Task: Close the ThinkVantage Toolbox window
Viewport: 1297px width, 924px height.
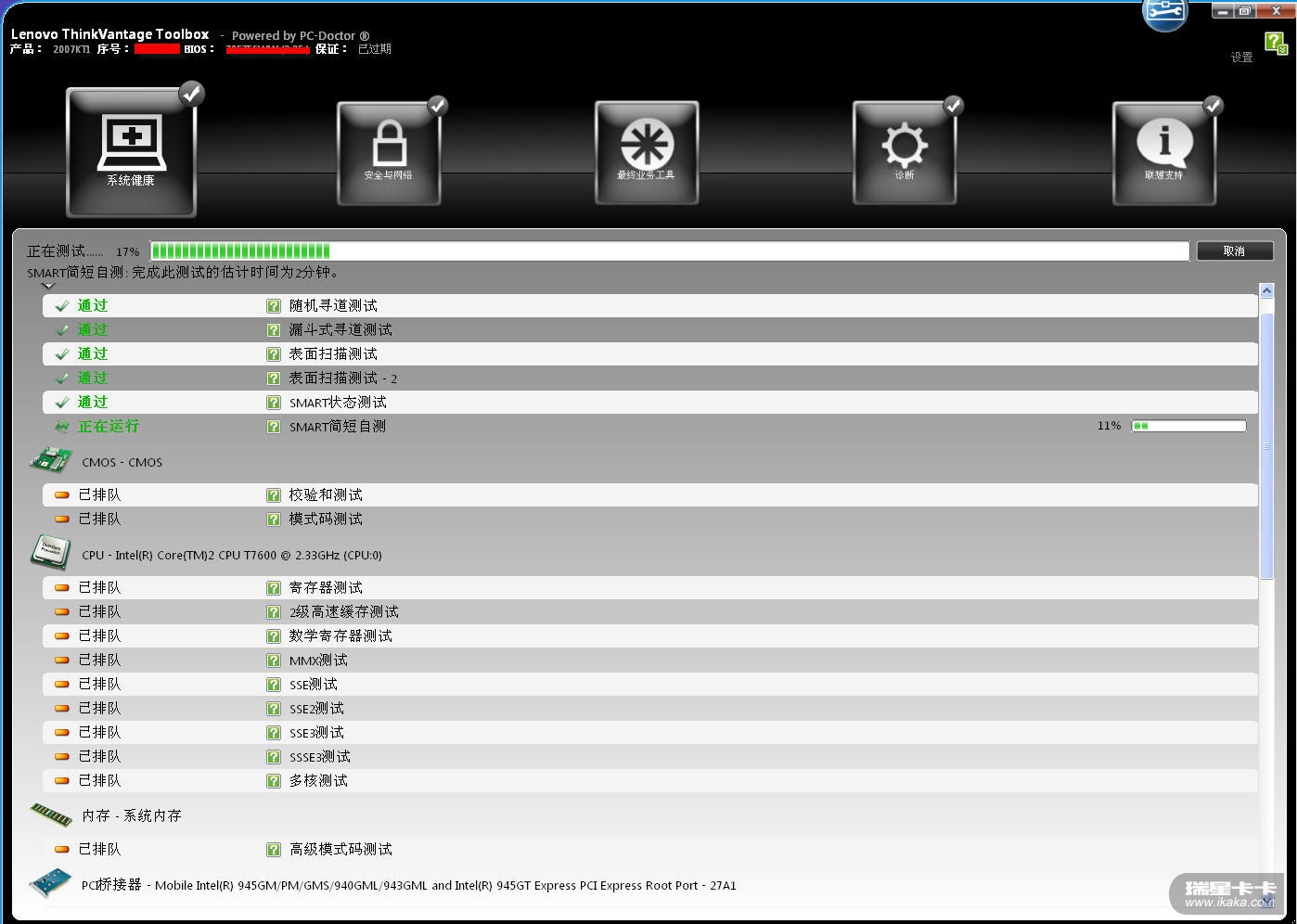Action: tap(1276, 11)
